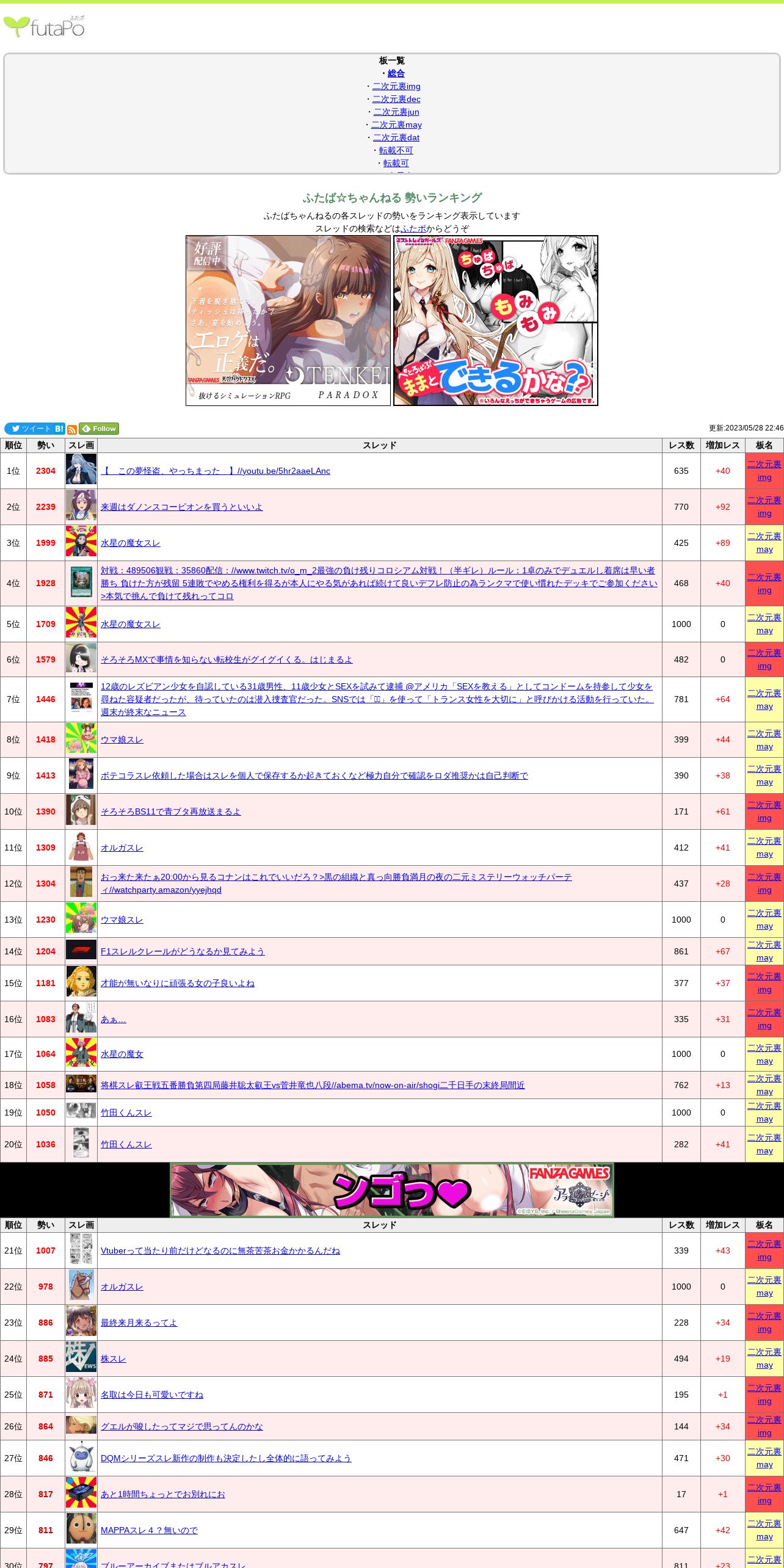Open 二次元裏jun from the board list
The height and width of the screenshot is (1568, 784).
pos(396,112)
